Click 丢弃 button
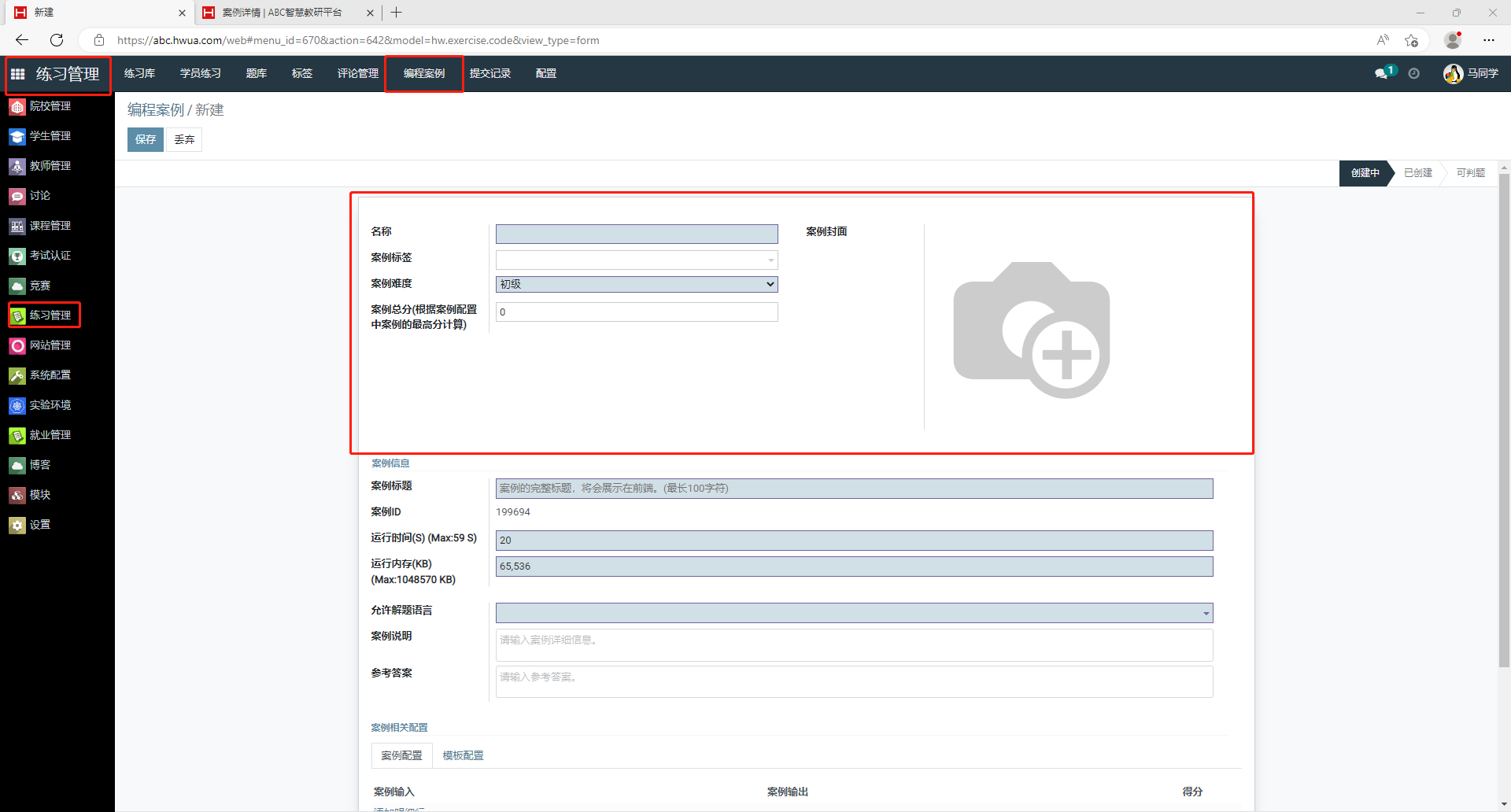 (184, 139)
